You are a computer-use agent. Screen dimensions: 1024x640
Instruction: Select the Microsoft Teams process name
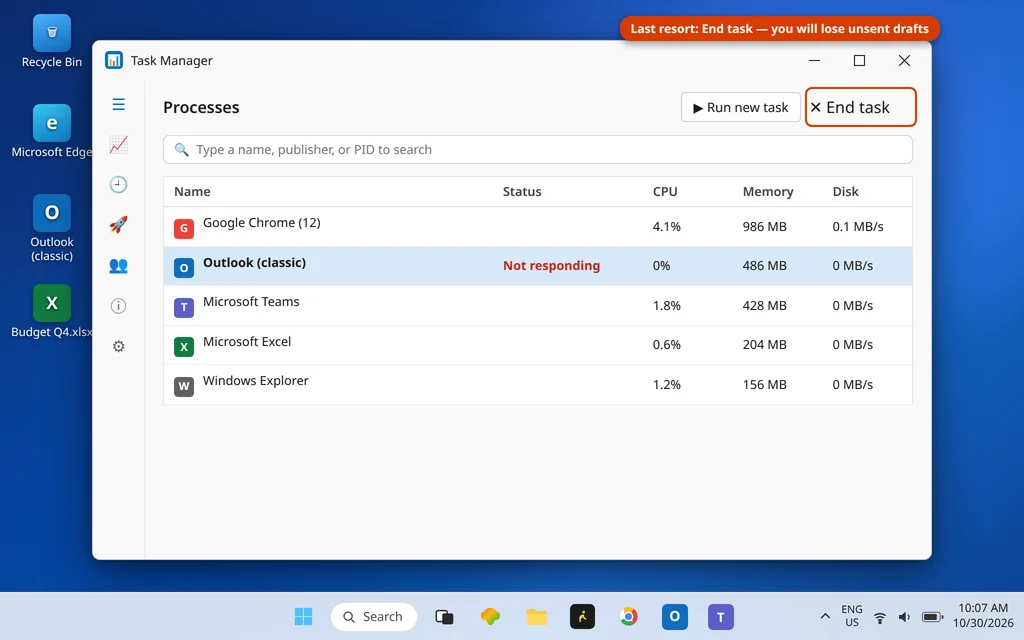tap(251, 302)
